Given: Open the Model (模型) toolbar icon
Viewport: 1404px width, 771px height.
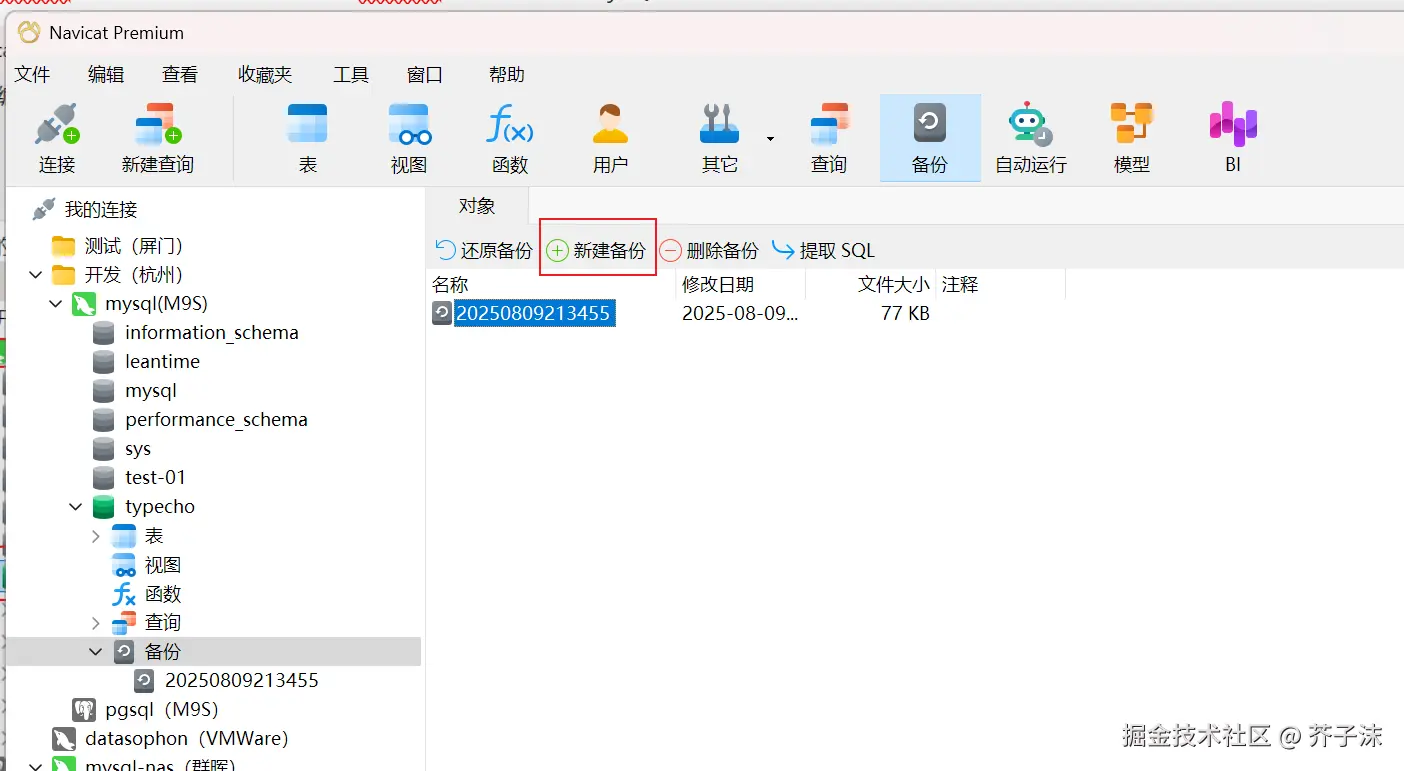Looking at the screenshot, I should click(x=1132, y=139).
